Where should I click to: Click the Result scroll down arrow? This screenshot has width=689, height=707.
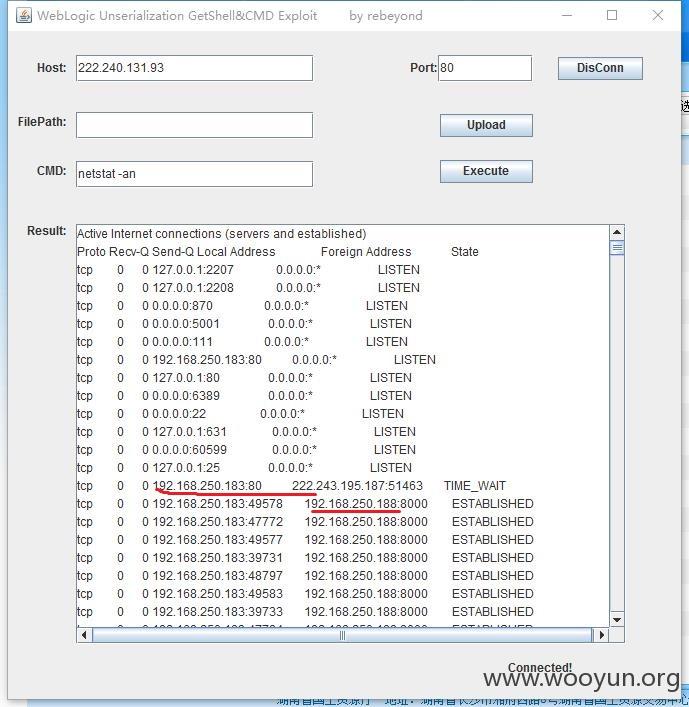click(617, 620)
